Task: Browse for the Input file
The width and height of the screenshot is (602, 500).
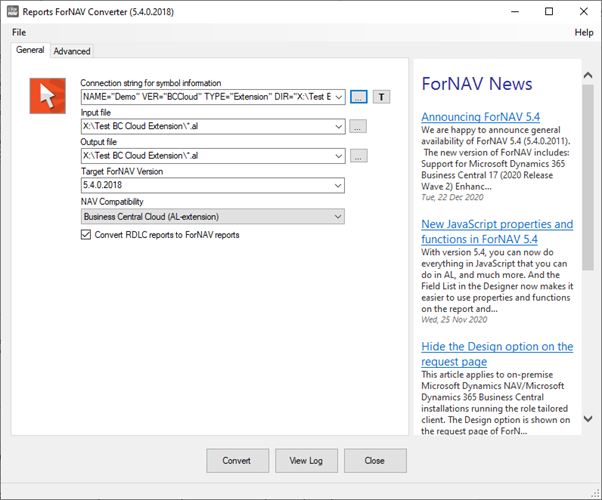Action: click(358, 126)
